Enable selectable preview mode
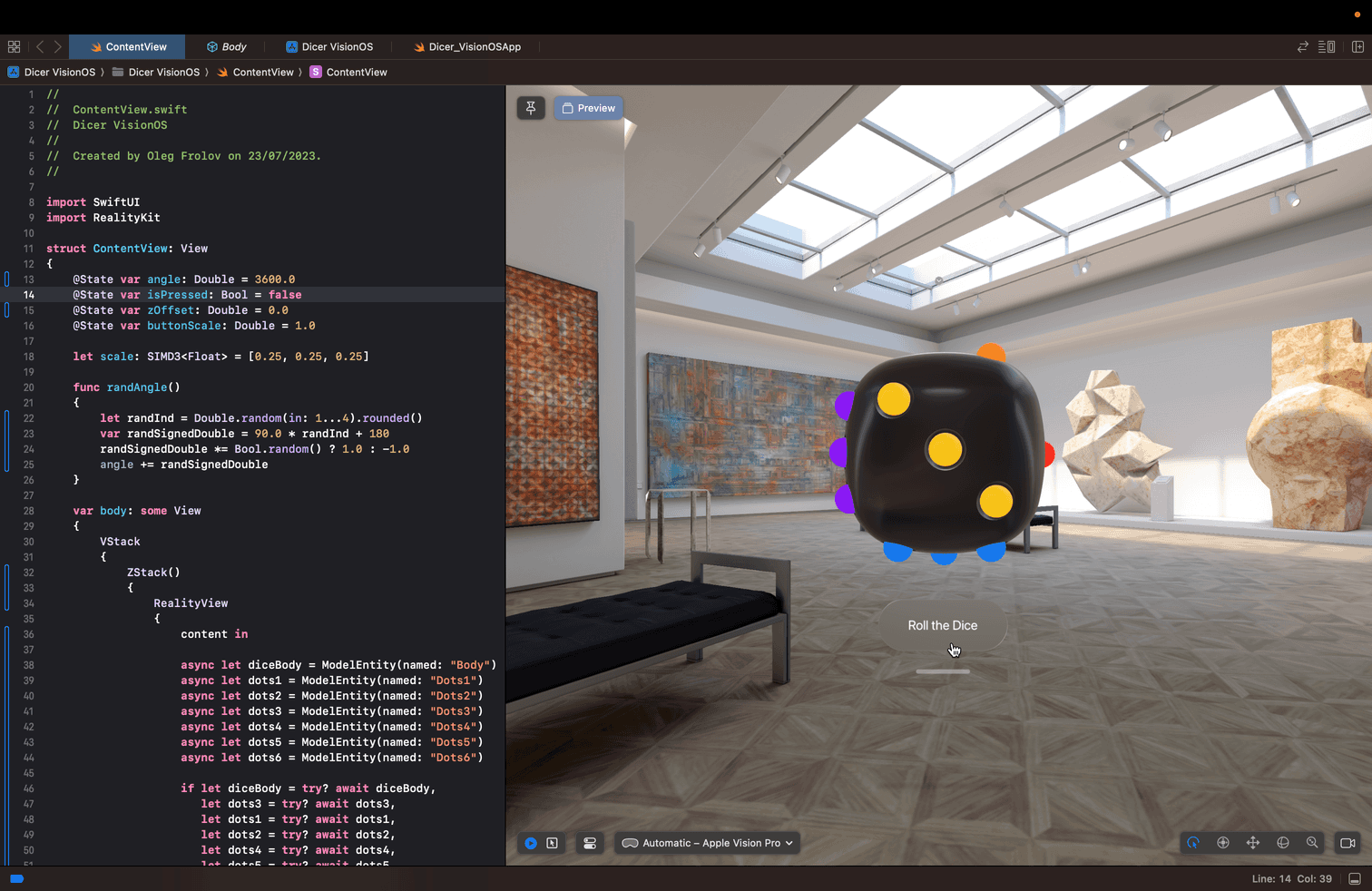Viewport: 1372px width, 891px height. 552,843
